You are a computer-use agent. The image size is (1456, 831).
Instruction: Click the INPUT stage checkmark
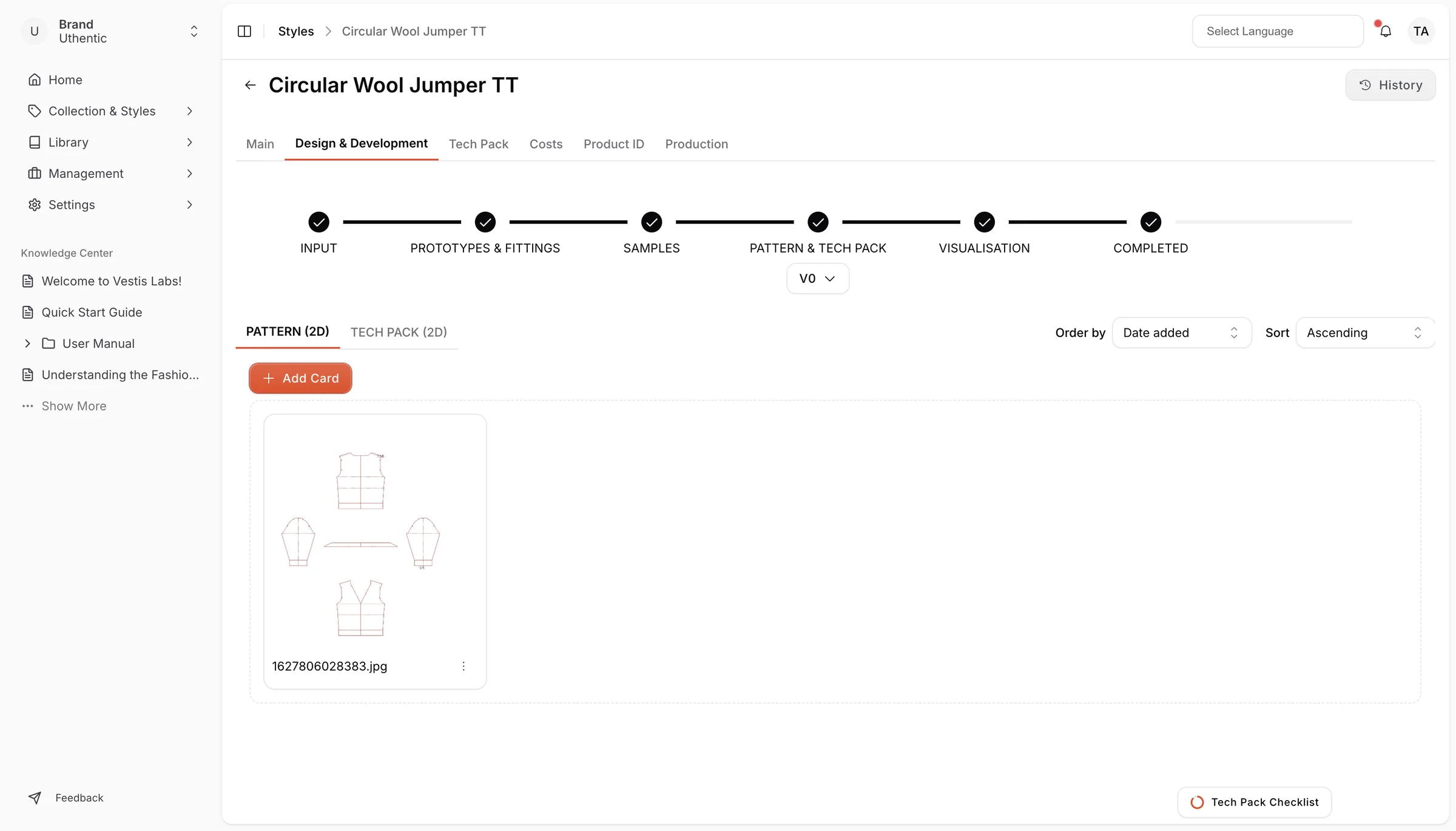[x=318, y=222]
